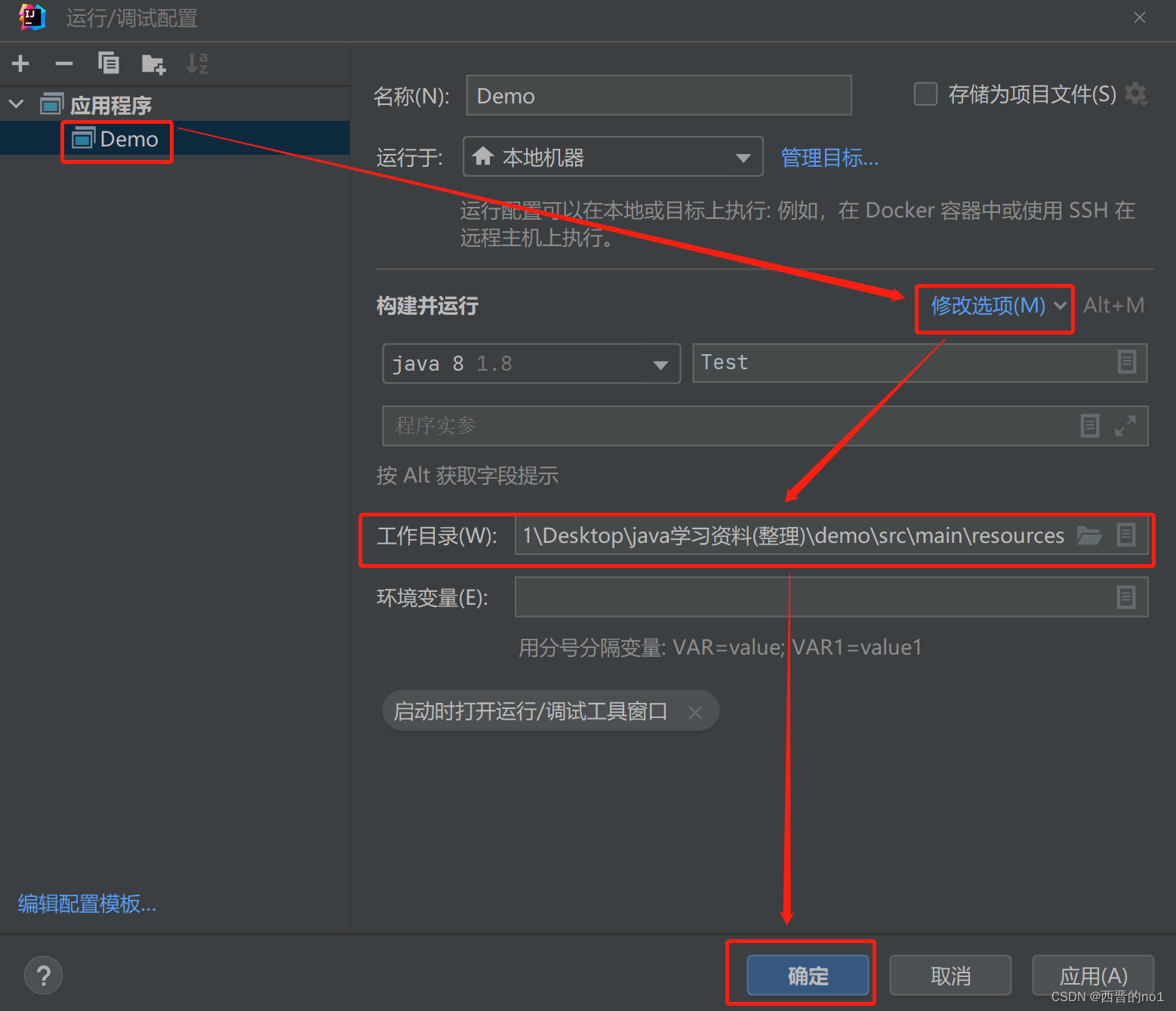Open the java 8 1.8 JDK dropdown

531,364
